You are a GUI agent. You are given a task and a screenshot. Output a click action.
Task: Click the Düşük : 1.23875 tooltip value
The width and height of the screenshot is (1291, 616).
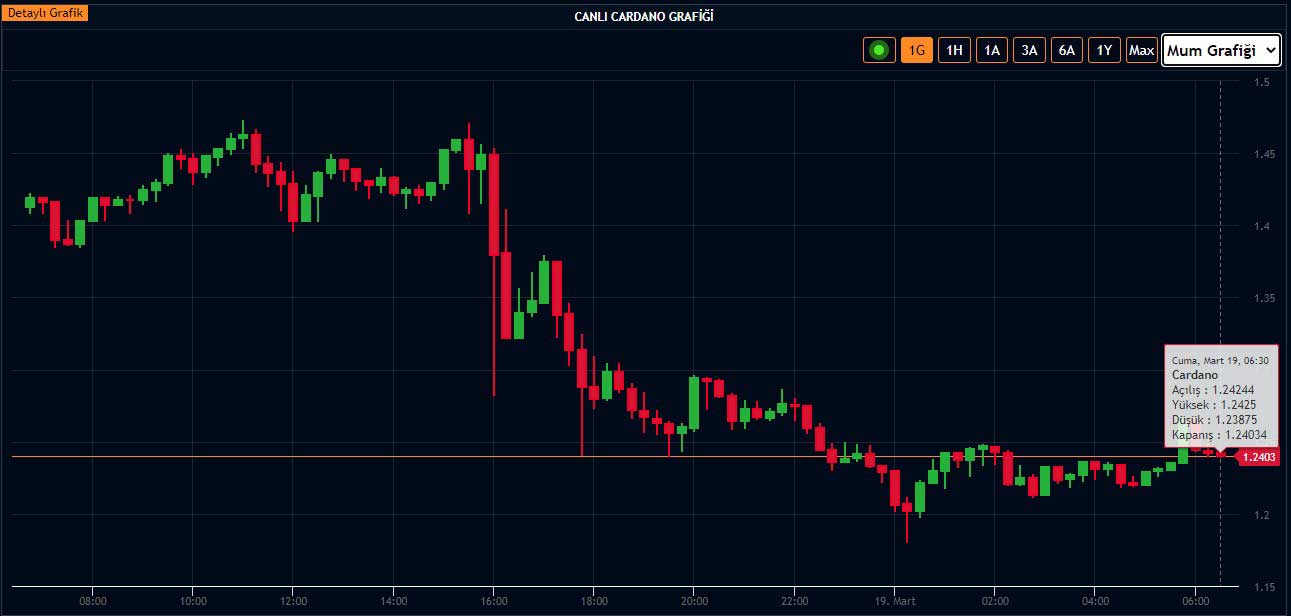1217,420
